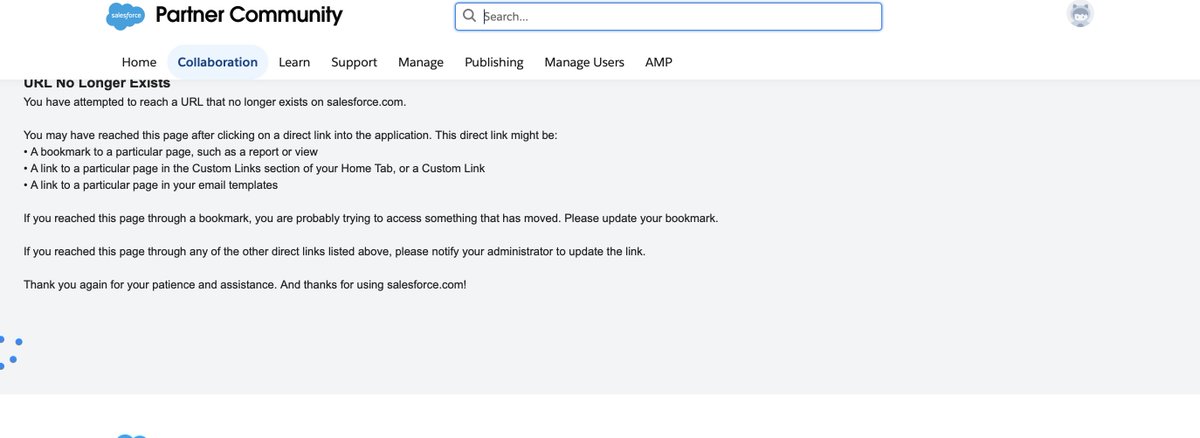Click the Partner Community title
The height and width of the screenshot is (438, 1200).
pyautogui.click(x=249, y=15)
